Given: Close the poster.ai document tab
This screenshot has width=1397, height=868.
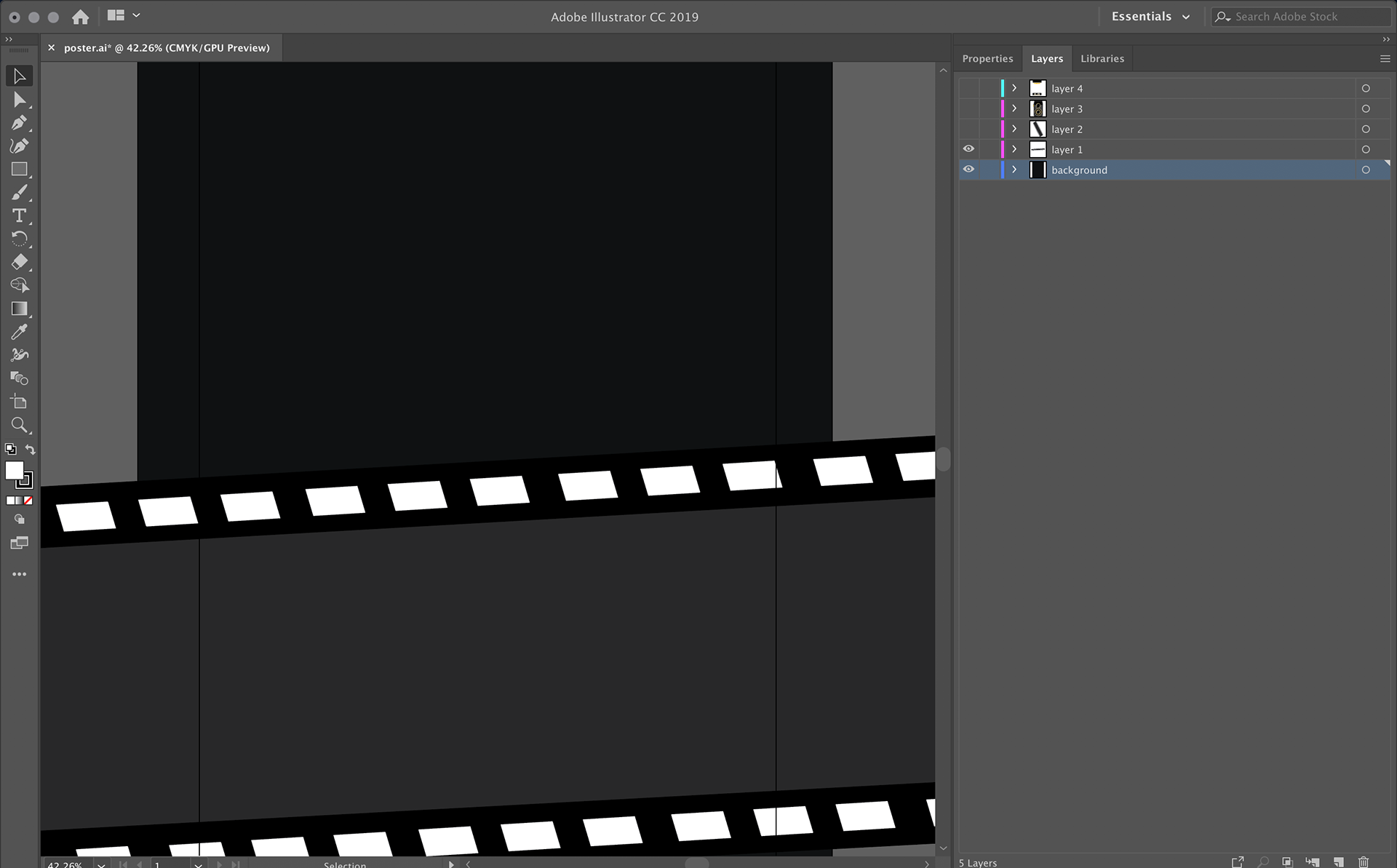Looking at the screenshot, I should coord(51,48).
